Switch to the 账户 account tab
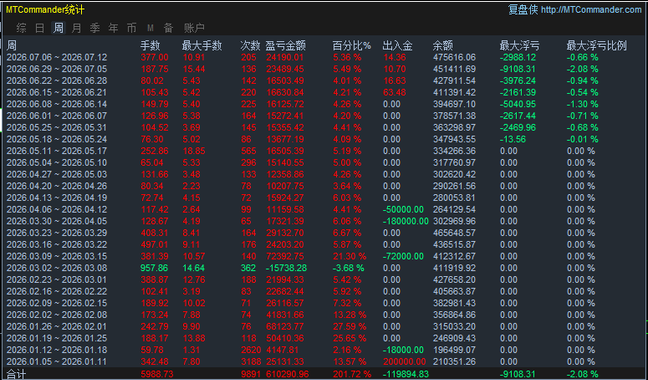The width and height of the screenshot is (648, 380). click(194, 28)
